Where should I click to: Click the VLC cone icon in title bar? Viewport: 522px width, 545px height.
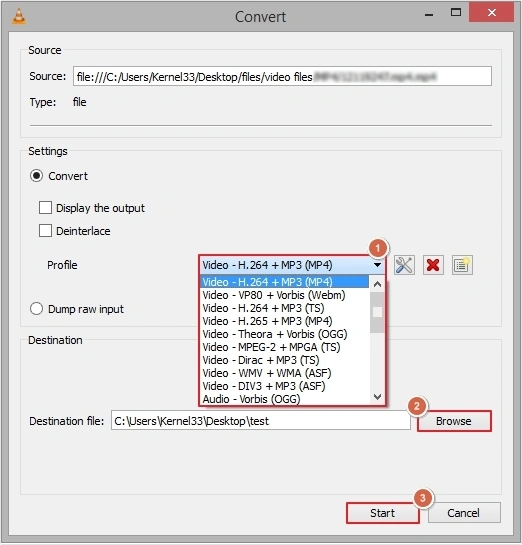pyautogui.click(x=19, y=17)
